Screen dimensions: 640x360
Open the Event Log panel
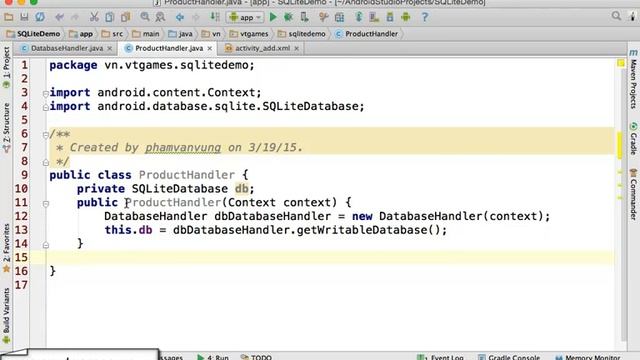pos(441,357)
